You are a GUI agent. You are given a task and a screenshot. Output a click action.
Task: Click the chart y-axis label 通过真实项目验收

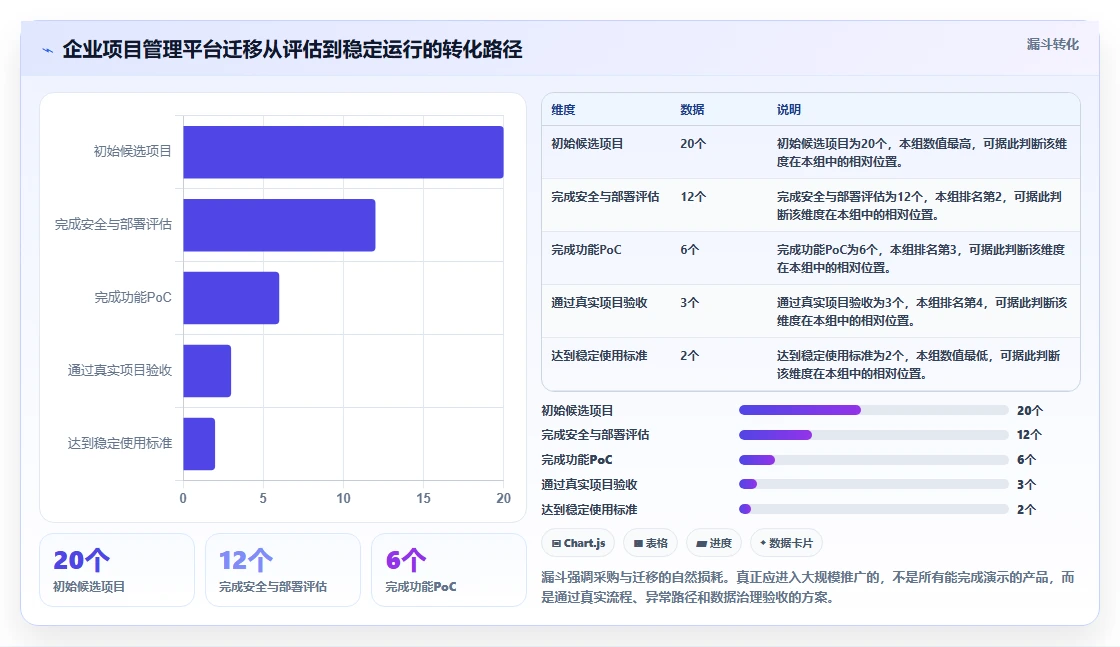click(x=120, y=370)
